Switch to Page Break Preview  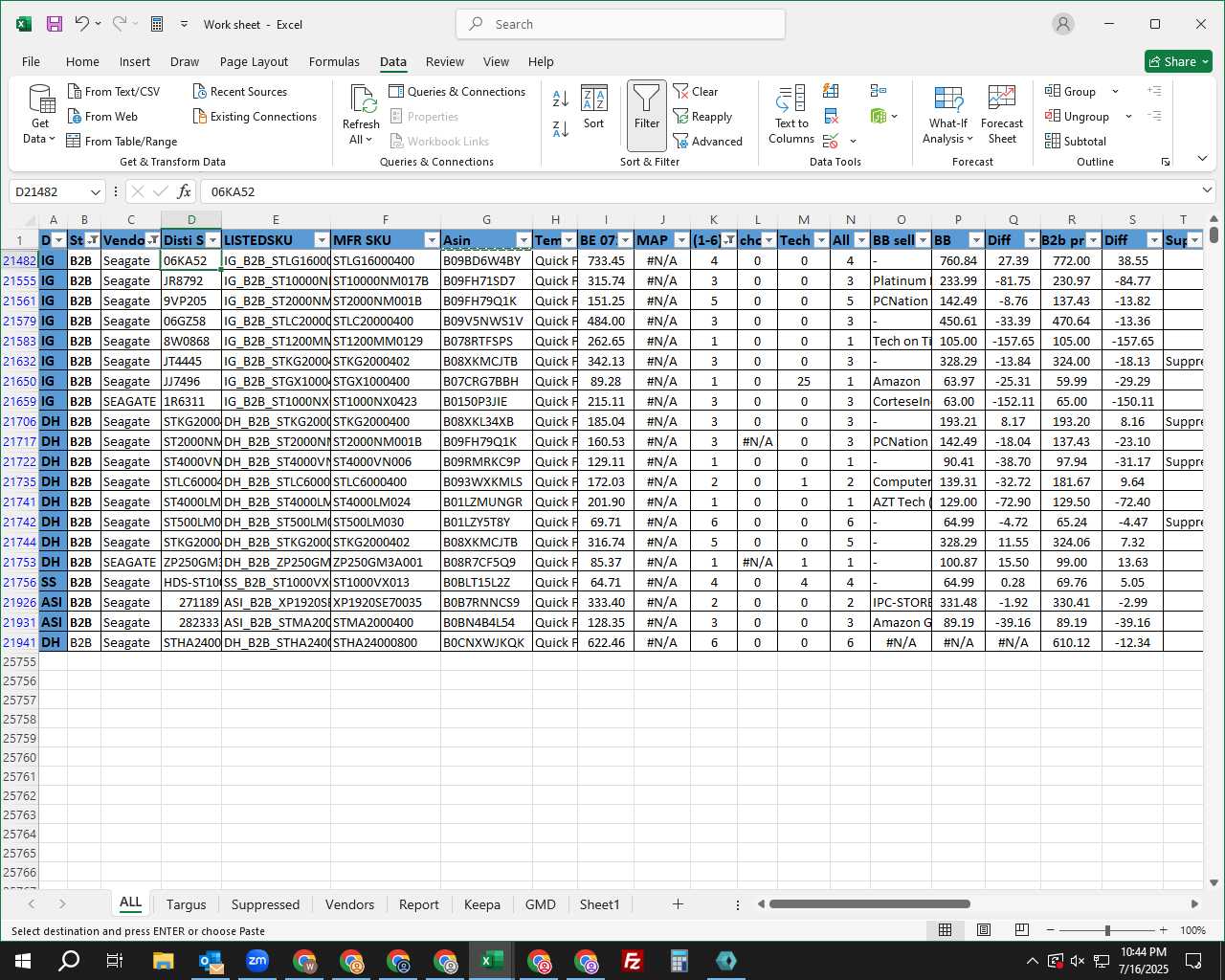(1021, 930)
